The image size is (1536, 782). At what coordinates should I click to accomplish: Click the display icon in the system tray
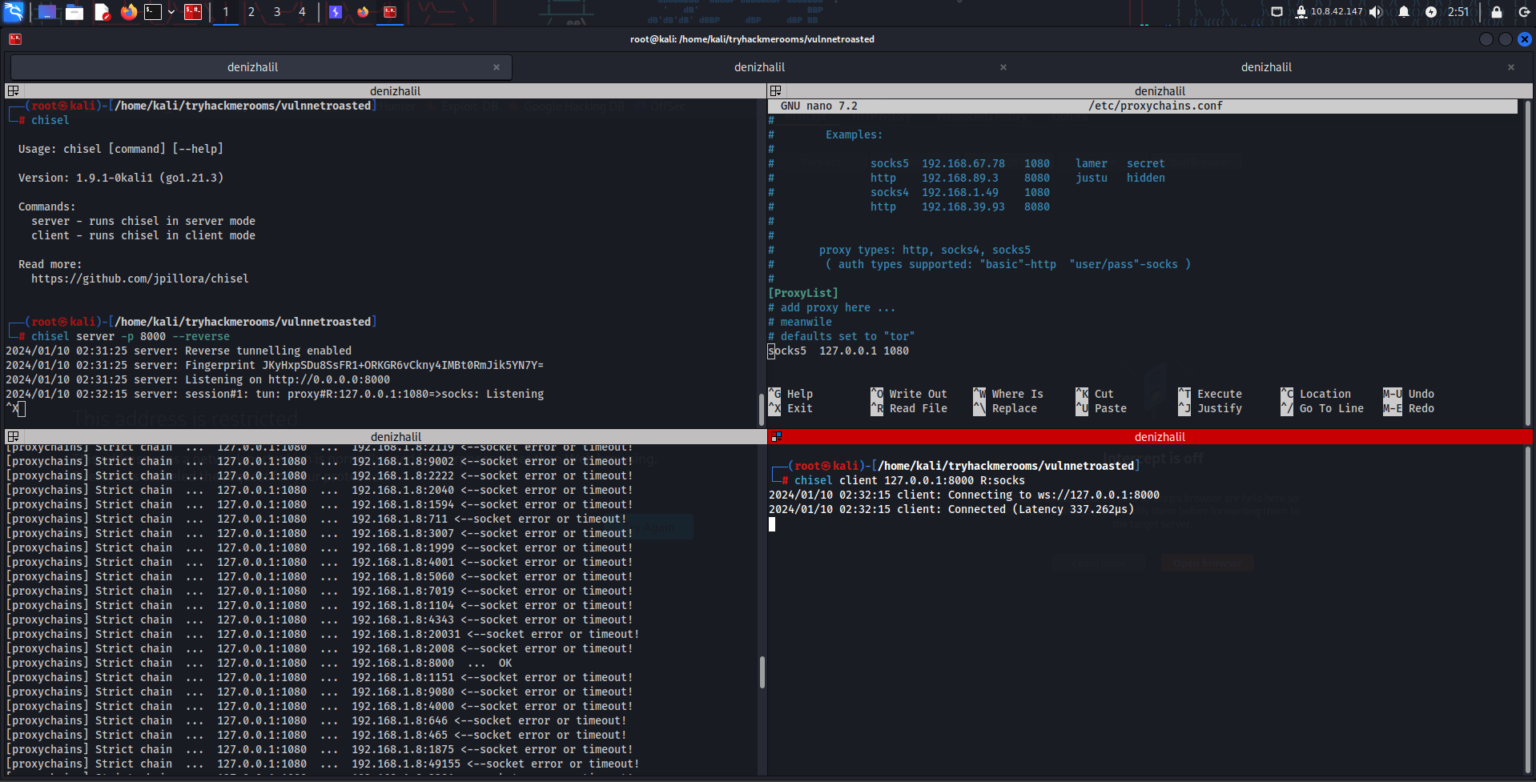(x=1278, y=11)
